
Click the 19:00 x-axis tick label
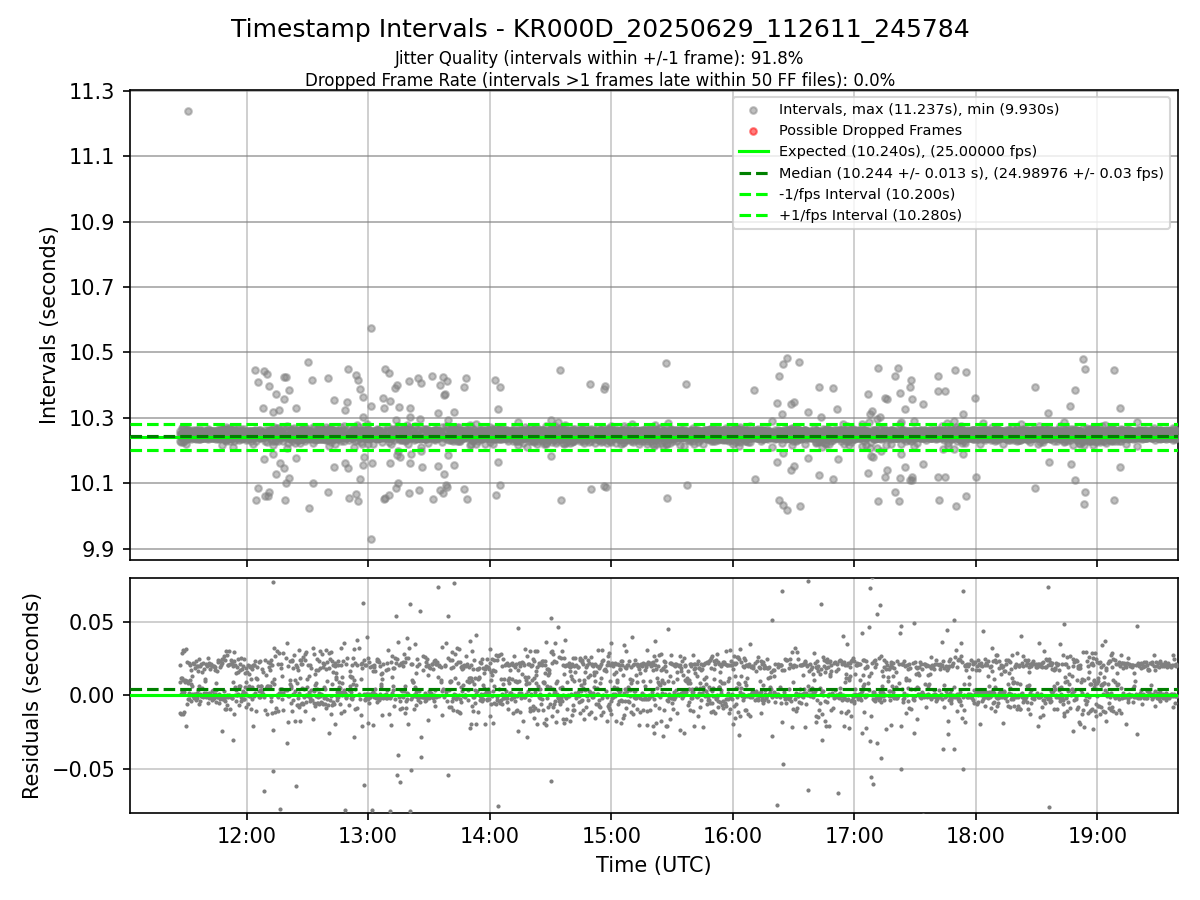(x=1097, y=834)
